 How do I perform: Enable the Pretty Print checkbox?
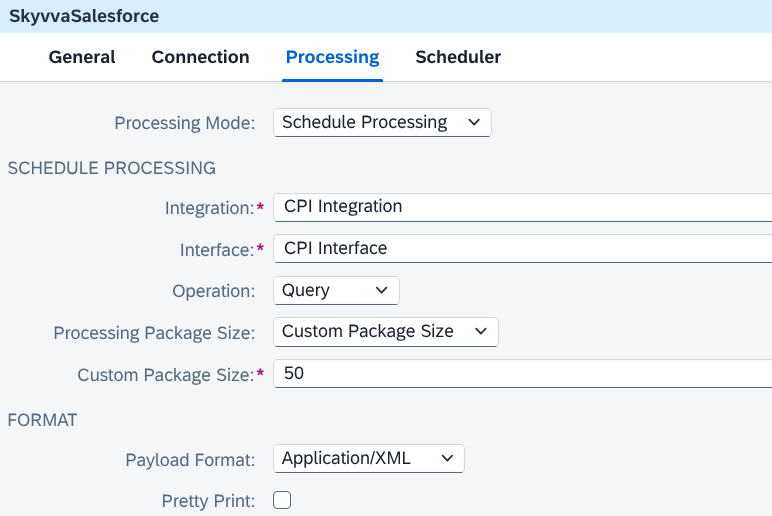(282, 500)
